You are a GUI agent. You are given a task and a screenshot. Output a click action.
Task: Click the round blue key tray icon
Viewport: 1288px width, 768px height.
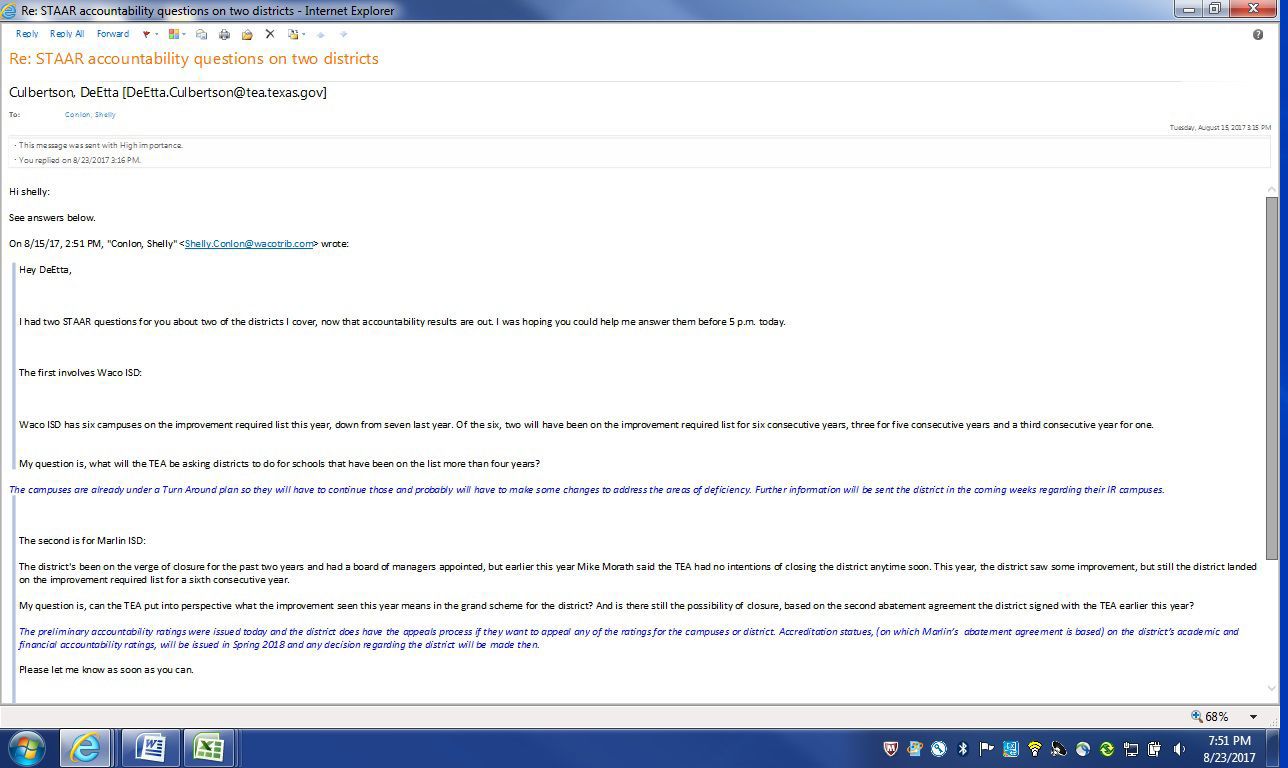tap(939, 748)
